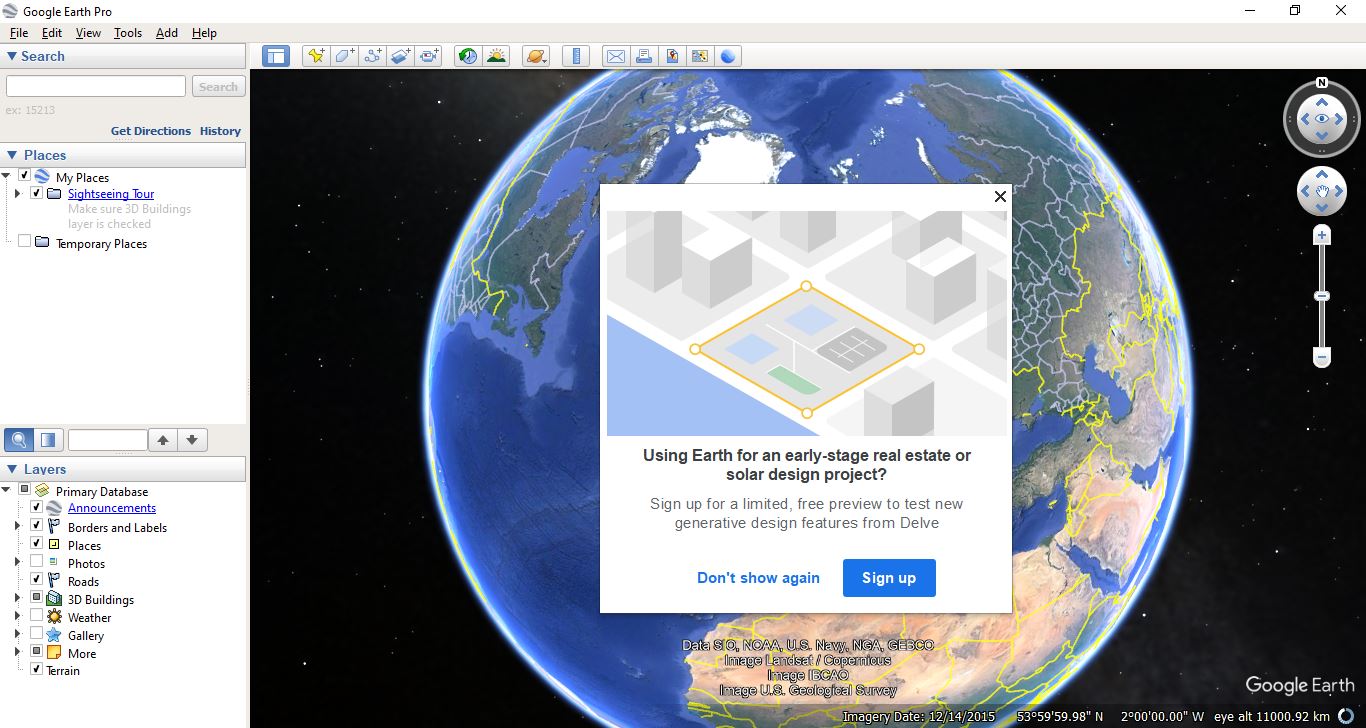This screenshot has height=728, width=1366.
Task: Open the File menu
Action: tap(19, 33)
